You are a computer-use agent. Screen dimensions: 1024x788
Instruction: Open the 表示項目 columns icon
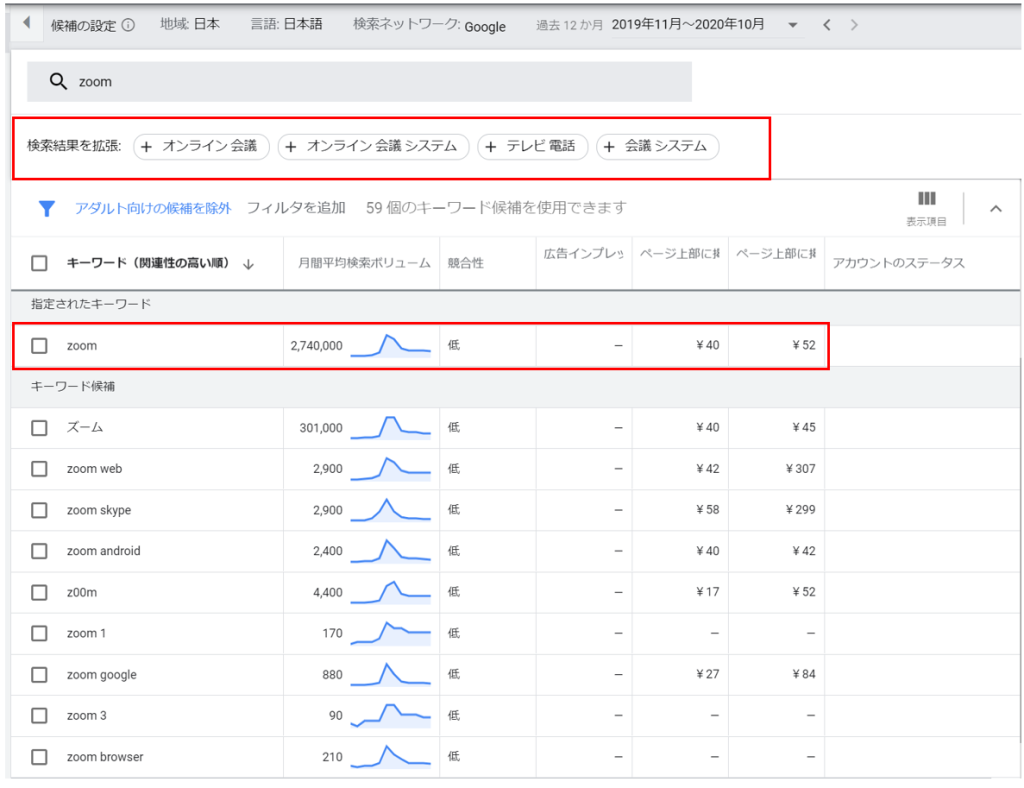pyautogui.click(x=926, y=198)
